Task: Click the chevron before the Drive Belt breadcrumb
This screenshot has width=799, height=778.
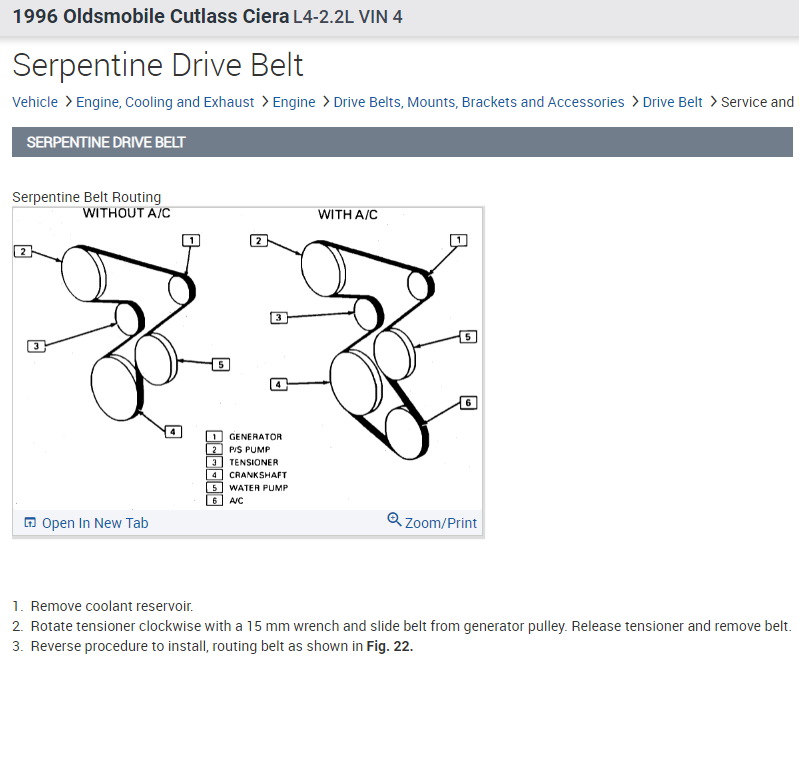Action: pyautogui.click(x=634, y=102)
